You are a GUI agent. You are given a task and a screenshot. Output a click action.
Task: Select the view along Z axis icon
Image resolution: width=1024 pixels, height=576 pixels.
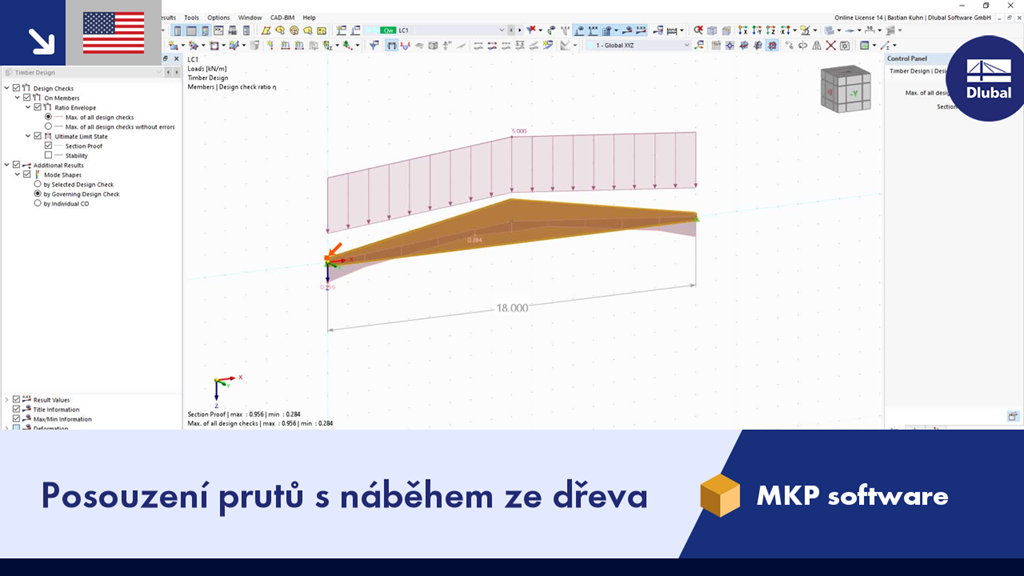coord(771,30)
